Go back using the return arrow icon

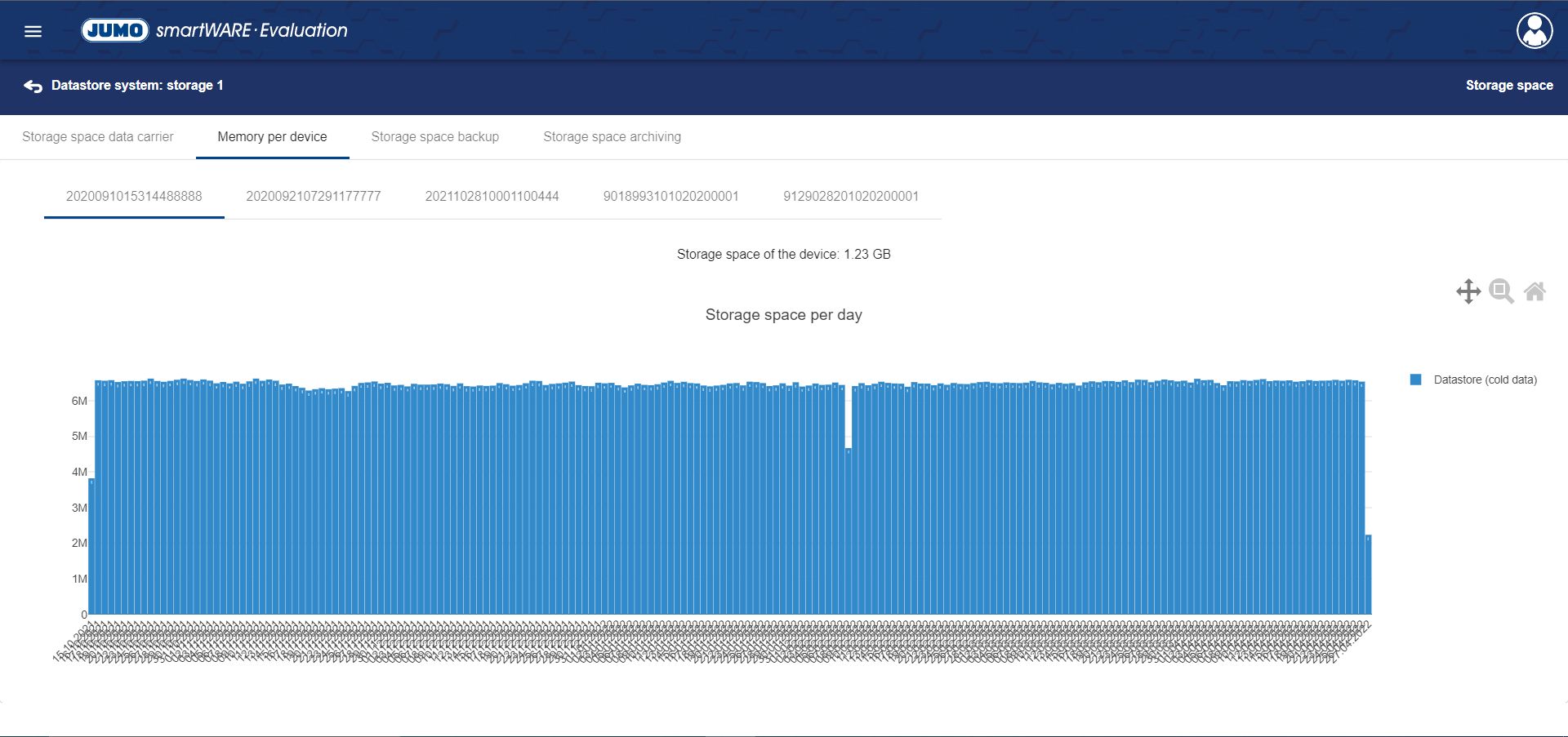click(x=33, y=86)
